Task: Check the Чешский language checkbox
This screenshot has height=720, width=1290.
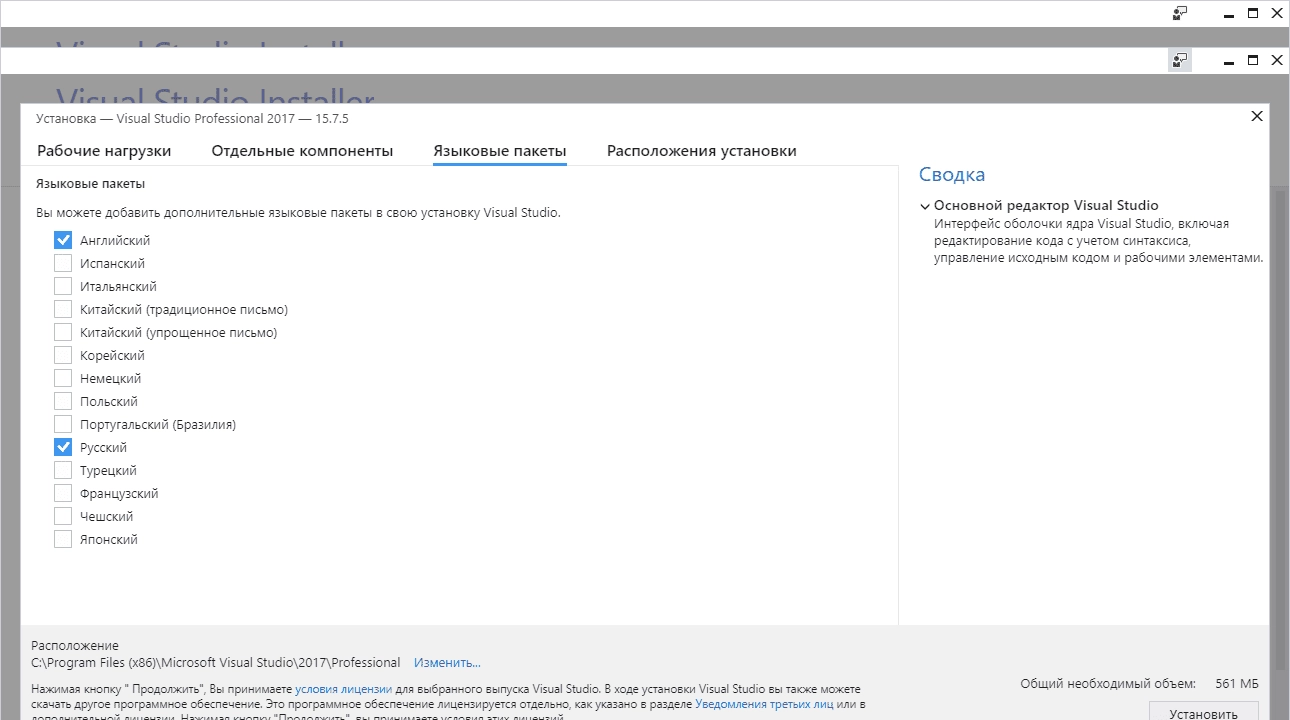Action: 63,516
